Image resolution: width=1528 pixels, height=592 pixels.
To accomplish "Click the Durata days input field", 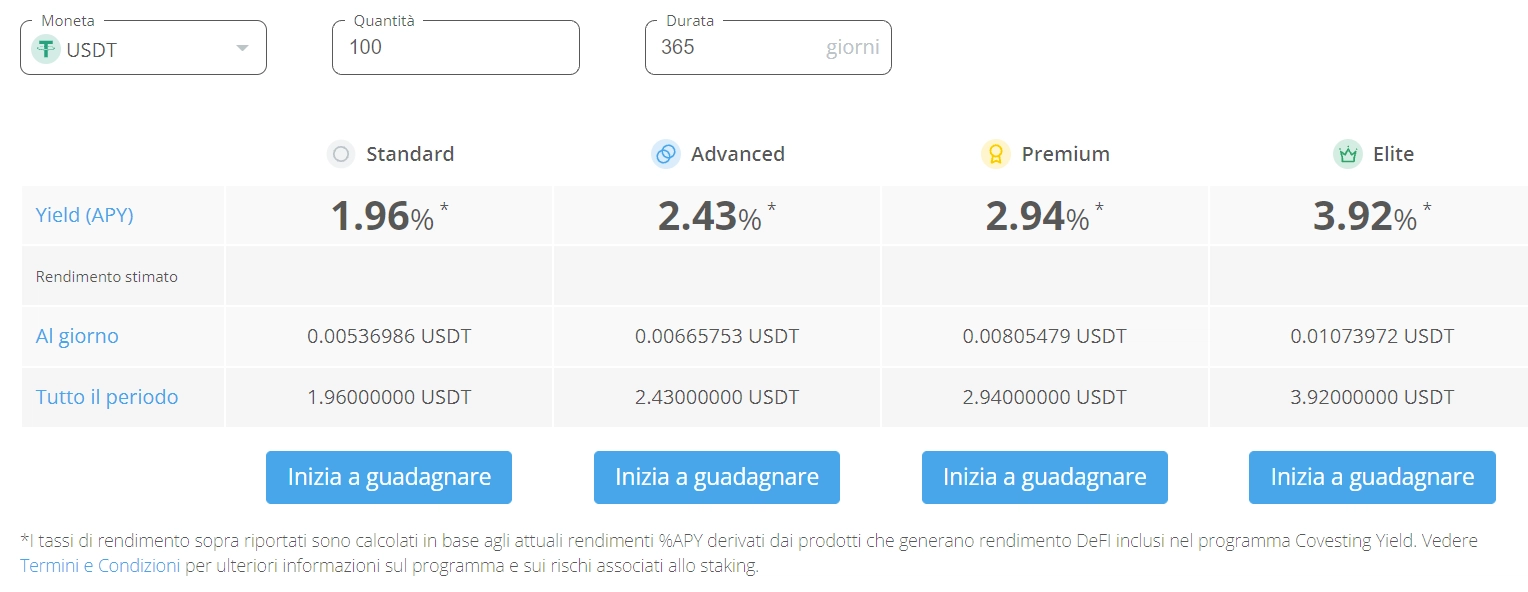I will point(735,47).
